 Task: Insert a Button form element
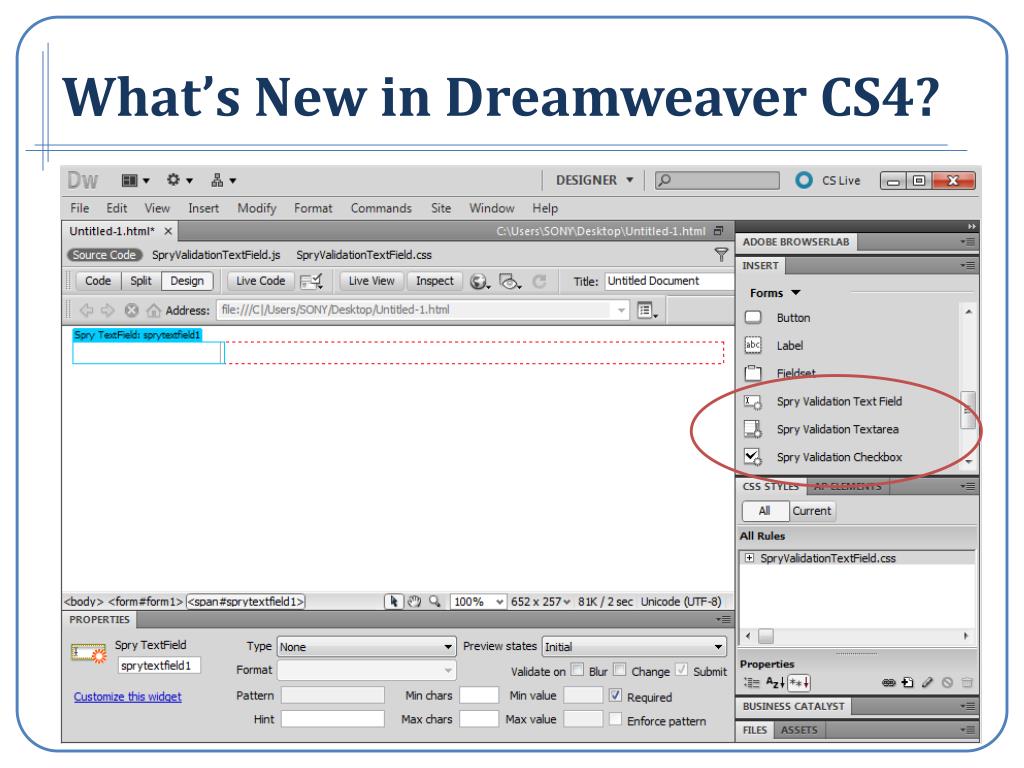(793, 318)
